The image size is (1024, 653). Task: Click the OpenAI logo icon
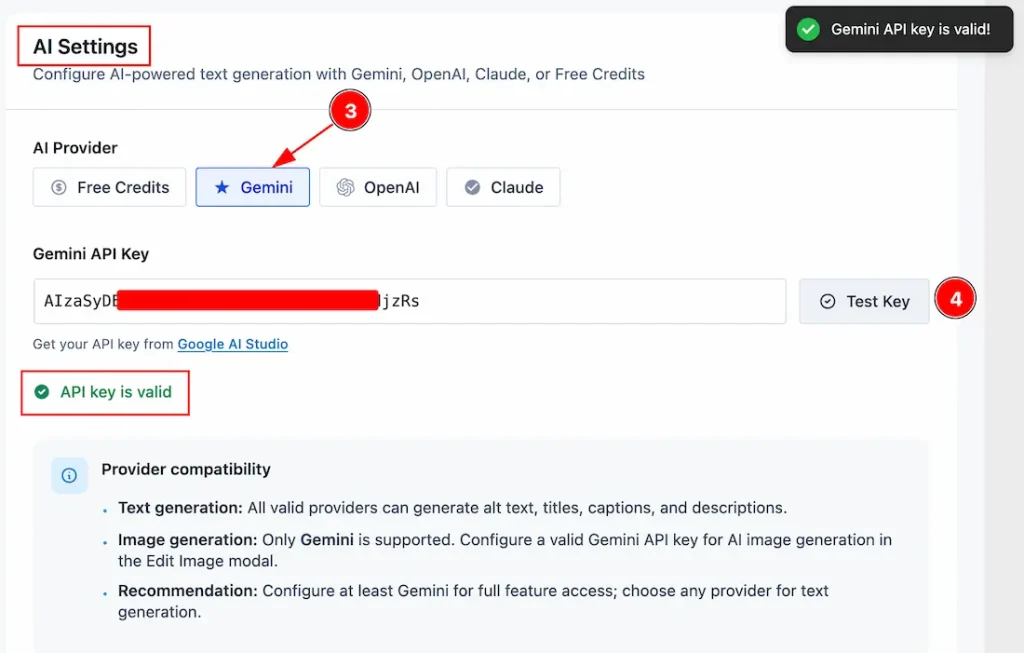pyautogui.click(x=345, y=187)
